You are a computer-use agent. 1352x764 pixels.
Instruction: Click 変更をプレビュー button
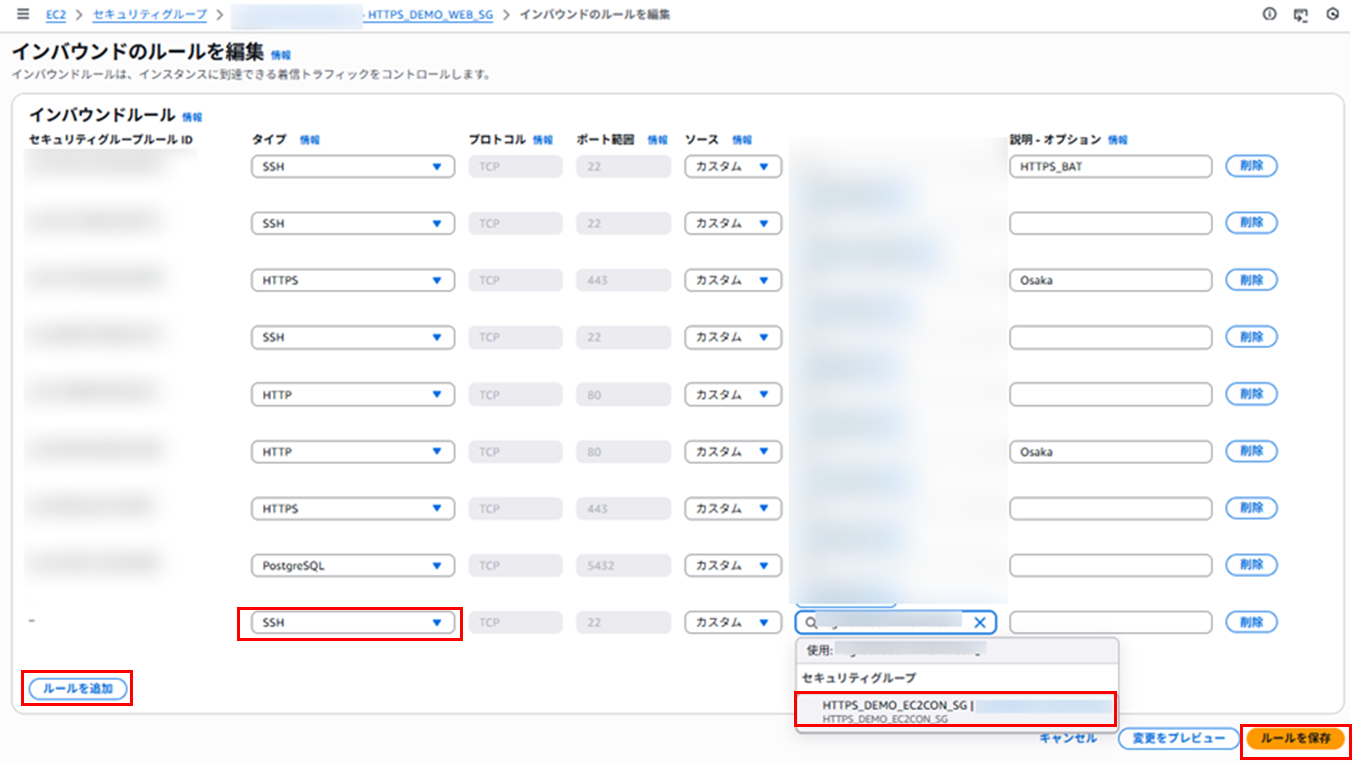tap(1178, 739)
